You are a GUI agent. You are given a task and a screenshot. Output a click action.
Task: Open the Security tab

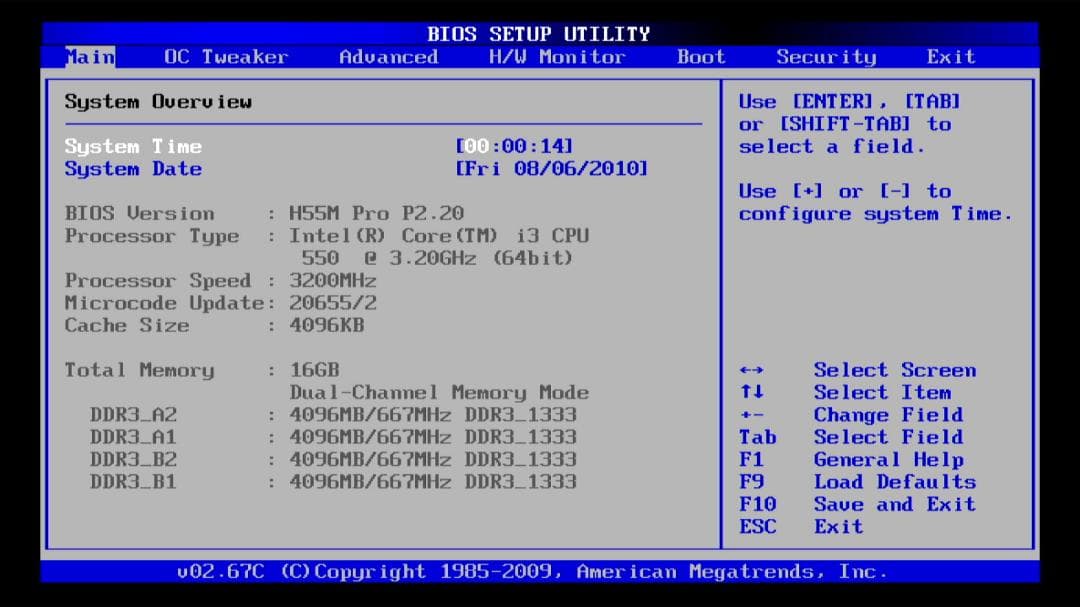pyautogui.click(x=826, y=57)
